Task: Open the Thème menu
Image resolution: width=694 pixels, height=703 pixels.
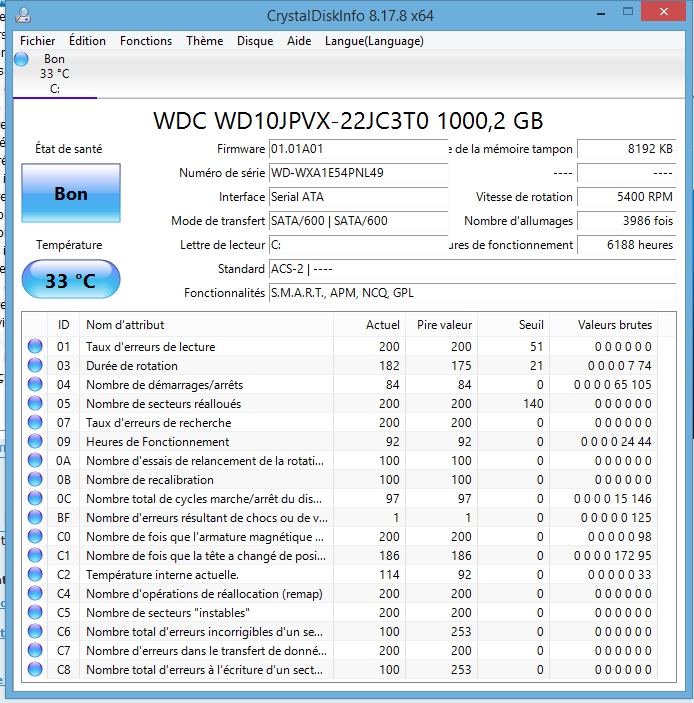Action: (x=204, y=41)
